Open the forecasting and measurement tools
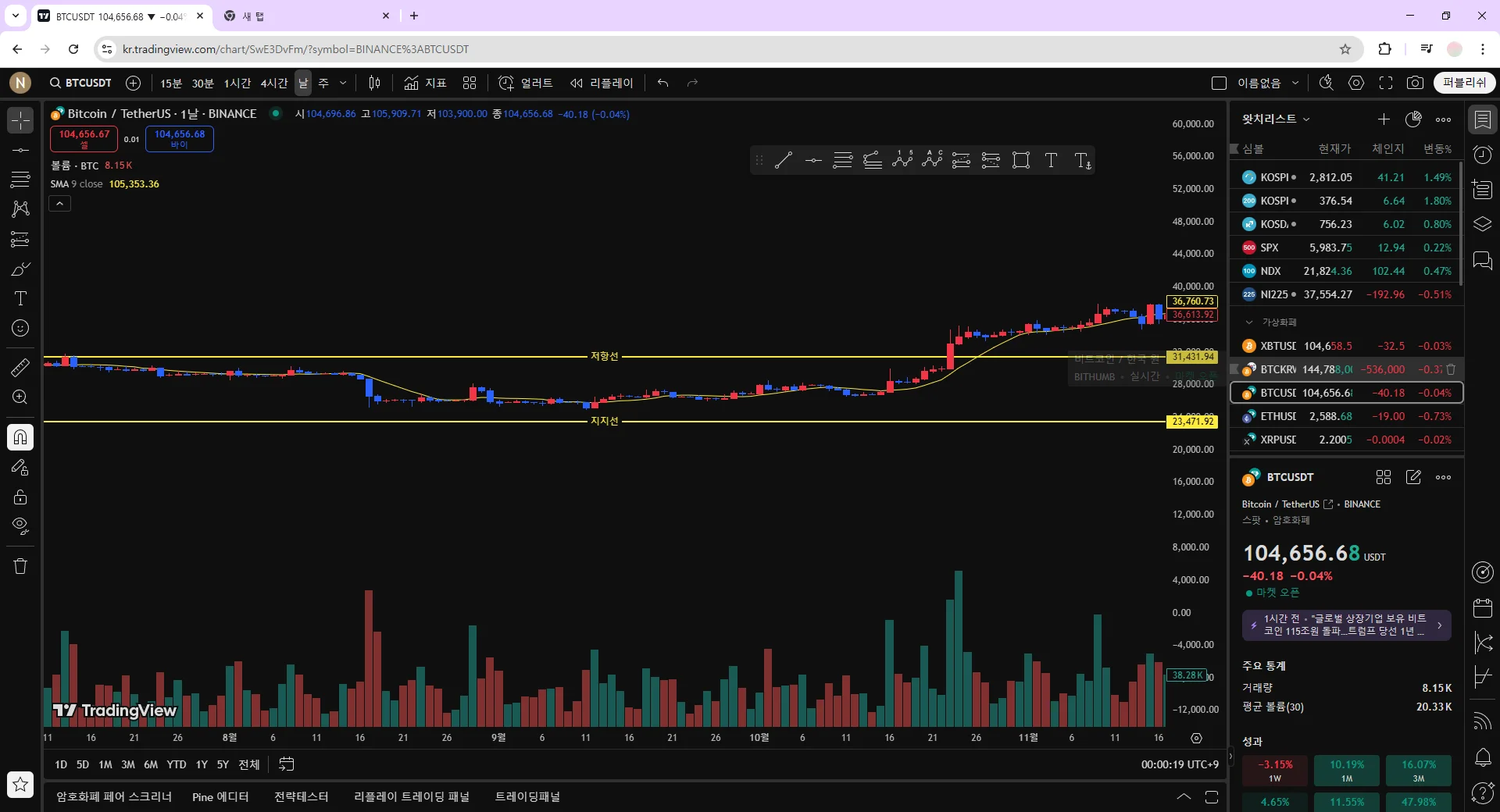 coord(20,239)
